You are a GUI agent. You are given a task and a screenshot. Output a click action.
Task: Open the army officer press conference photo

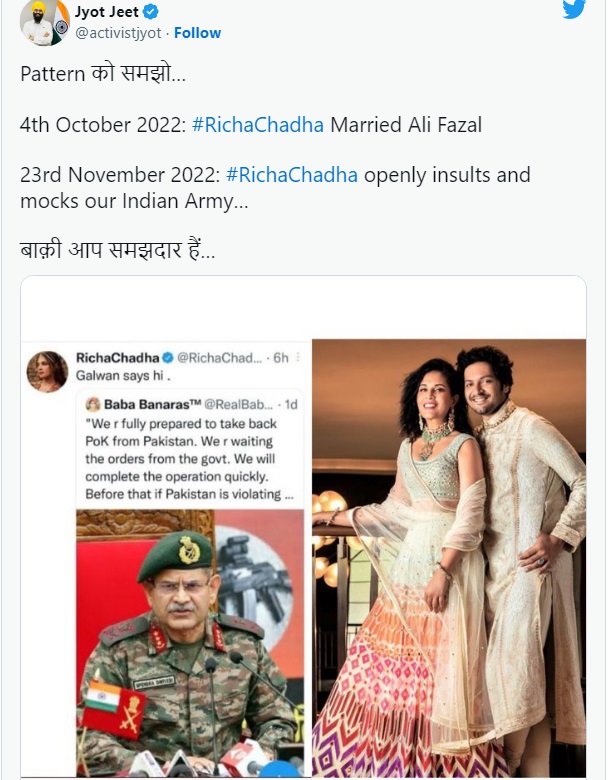pos(190,640)
